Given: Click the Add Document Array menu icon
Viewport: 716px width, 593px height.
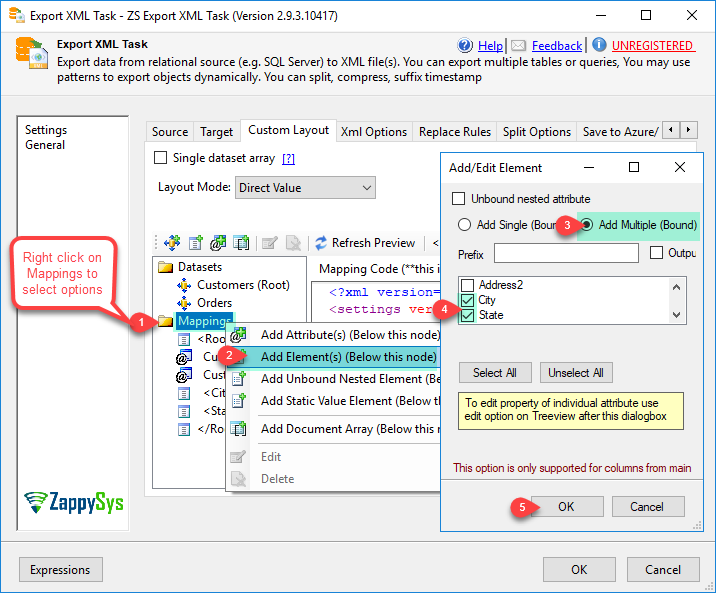Looking at the screenshot, I should (238, 429).
